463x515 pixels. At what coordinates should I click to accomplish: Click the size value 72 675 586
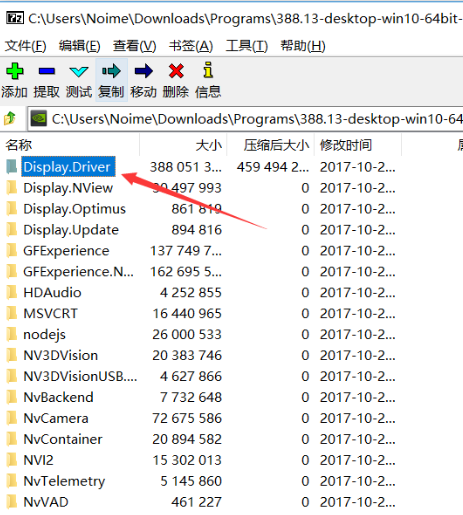[x=187, y=418]
